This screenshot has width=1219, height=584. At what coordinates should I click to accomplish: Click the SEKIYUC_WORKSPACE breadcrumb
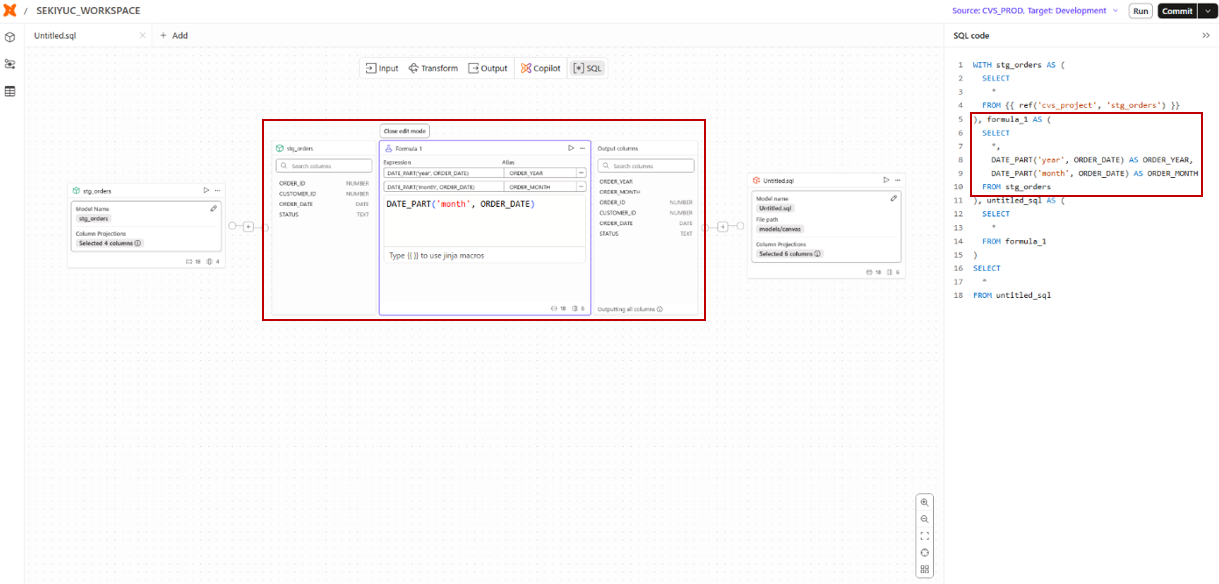[88, 11]
